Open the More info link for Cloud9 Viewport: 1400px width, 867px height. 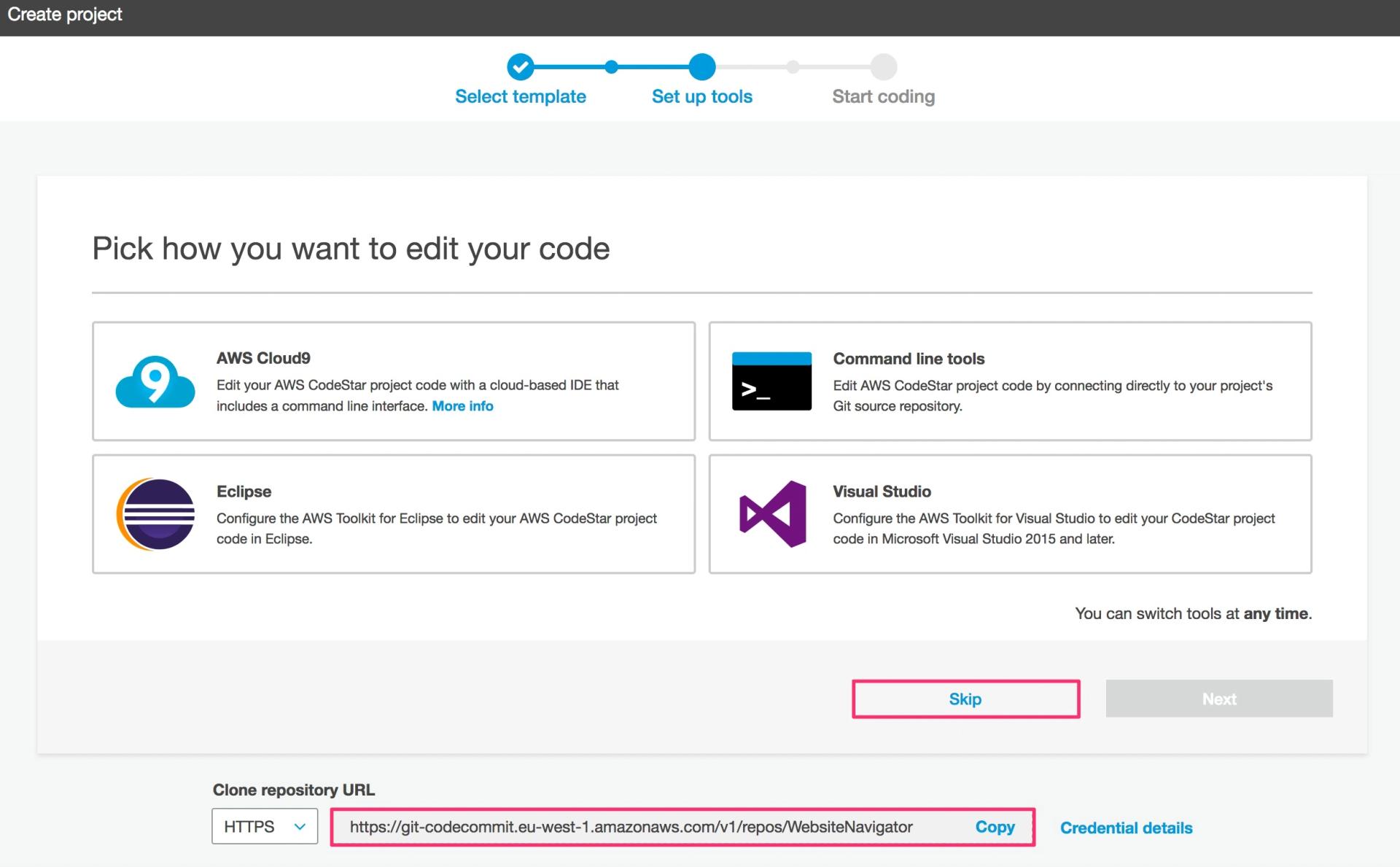(x=462, y=406)
